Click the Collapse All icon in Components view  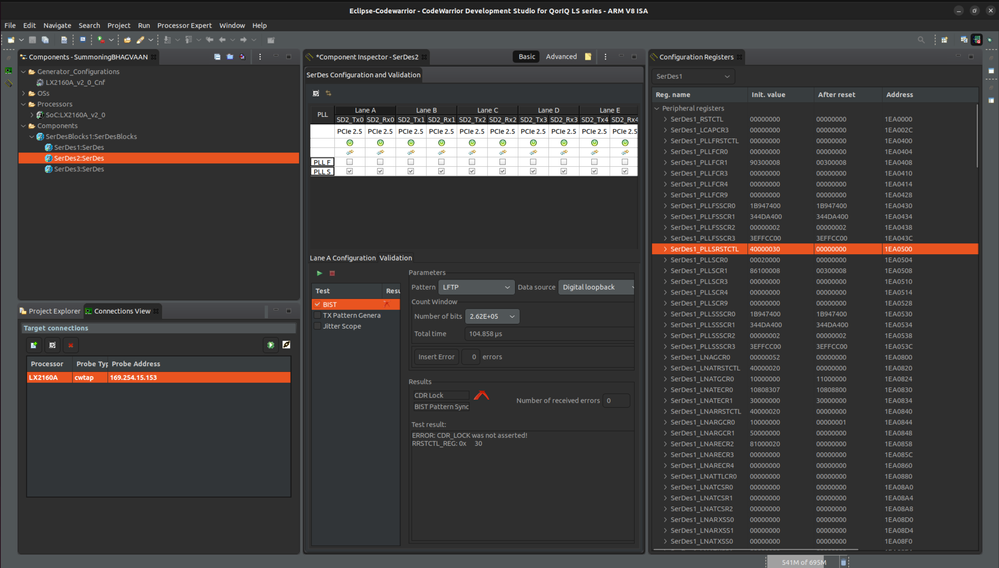click(217, 57)
